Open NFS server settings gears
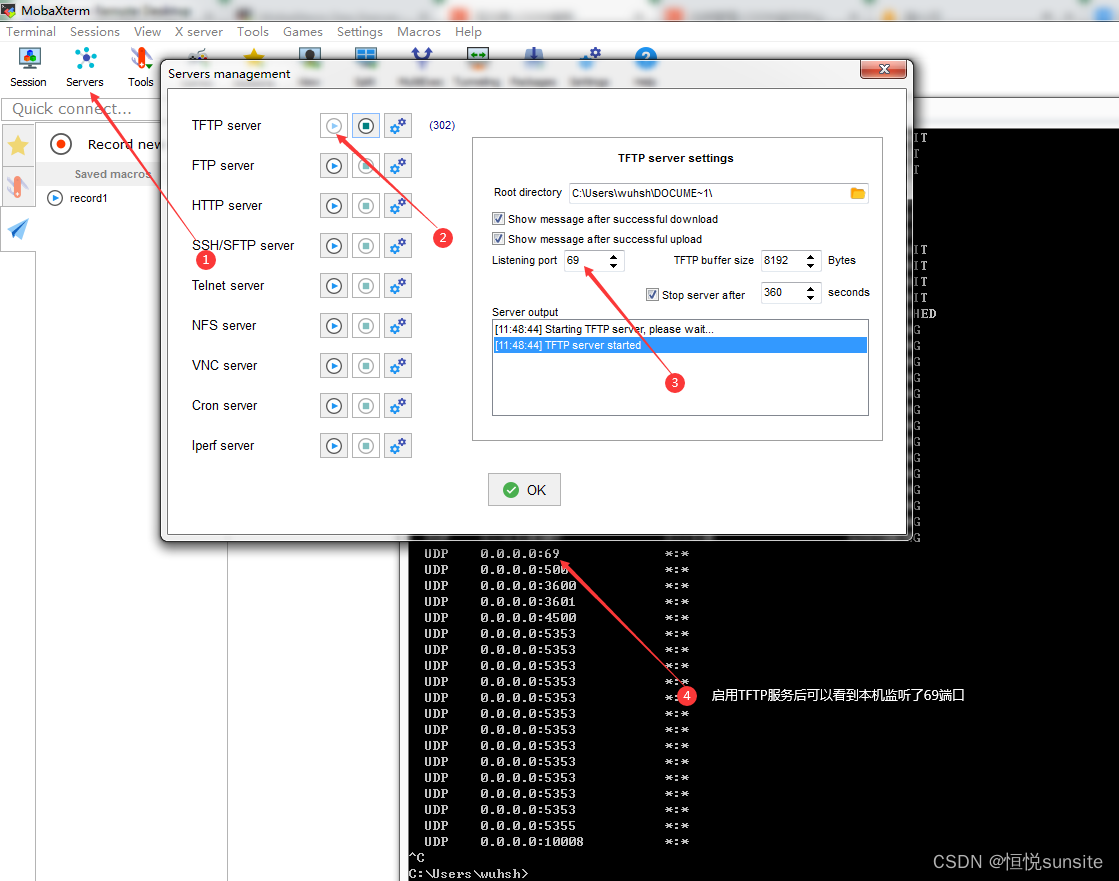This screenshot has width=1119, height=881. (398, 326)
